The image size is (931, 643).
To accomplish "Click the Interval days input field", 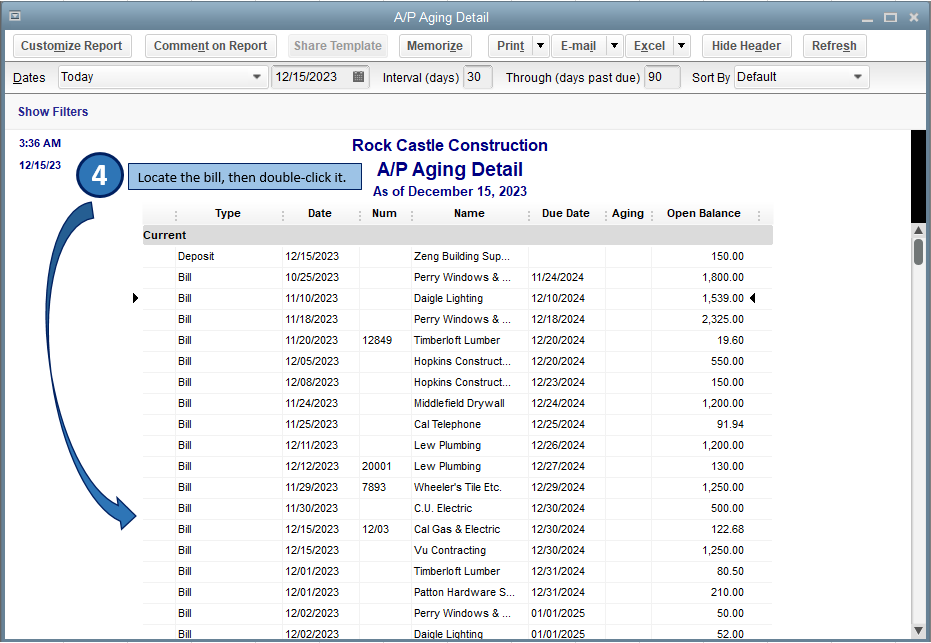I will coord(477,77).
